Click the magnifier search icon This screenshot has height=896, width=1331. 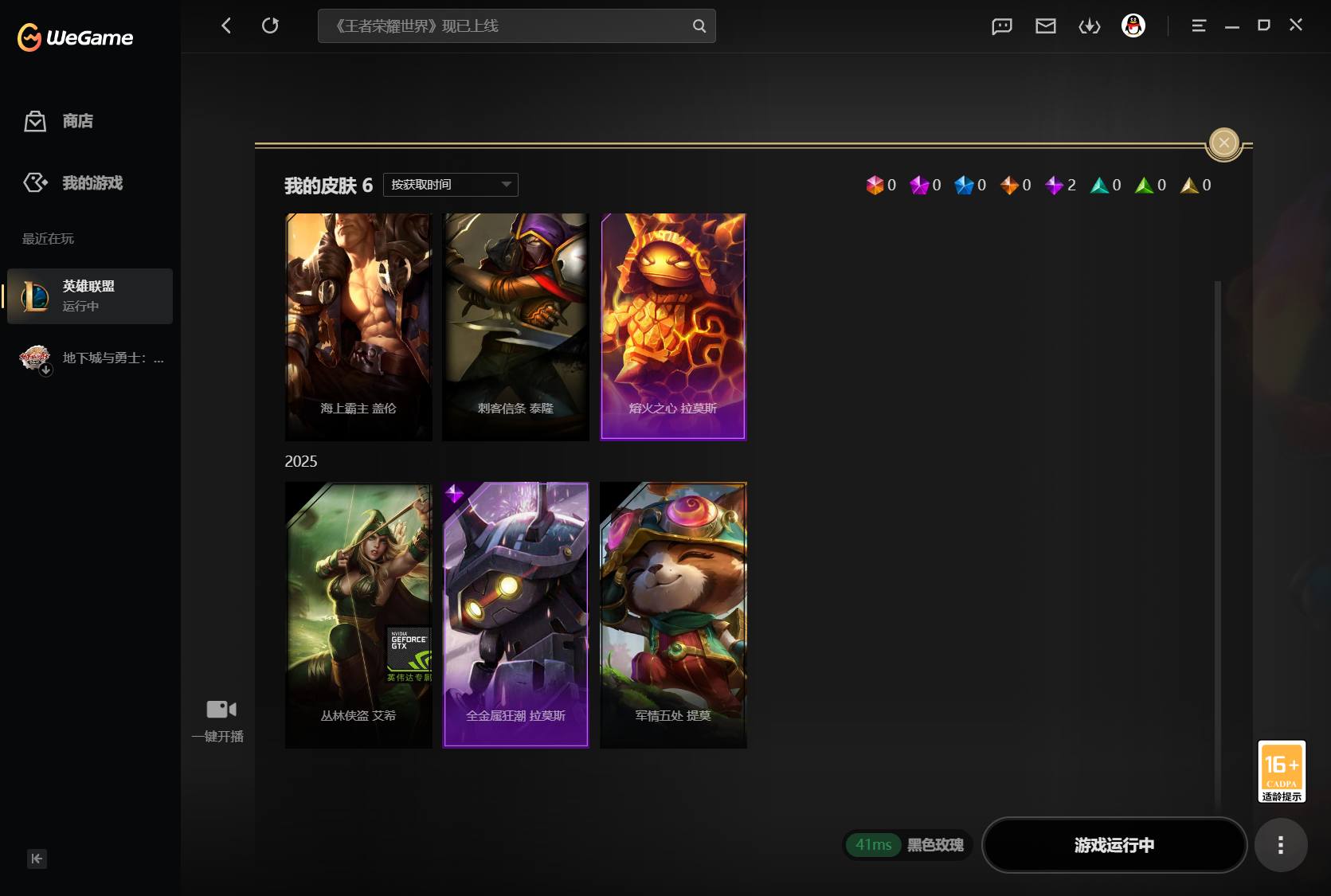click(699, 26)
